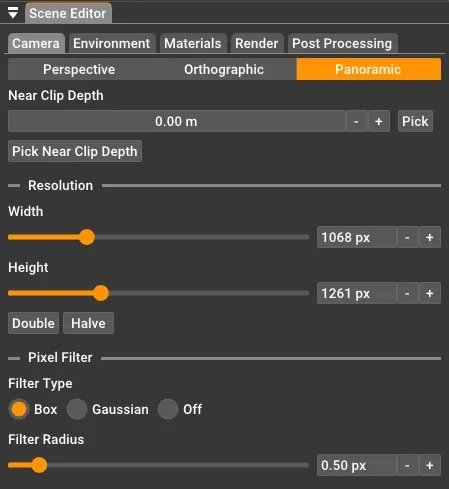Adjust the Height slider handle

[101, 293]
